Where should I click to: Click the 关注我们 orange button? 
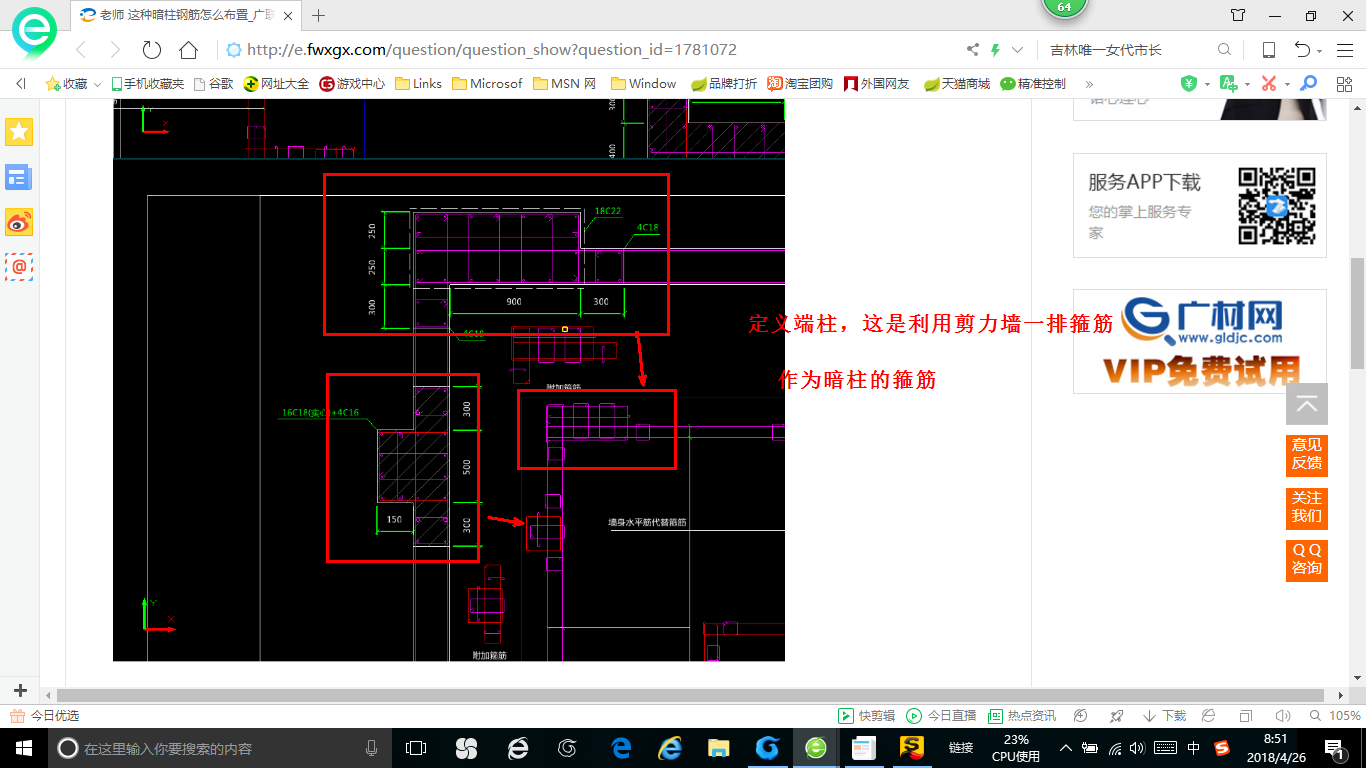coord(1306,507)
